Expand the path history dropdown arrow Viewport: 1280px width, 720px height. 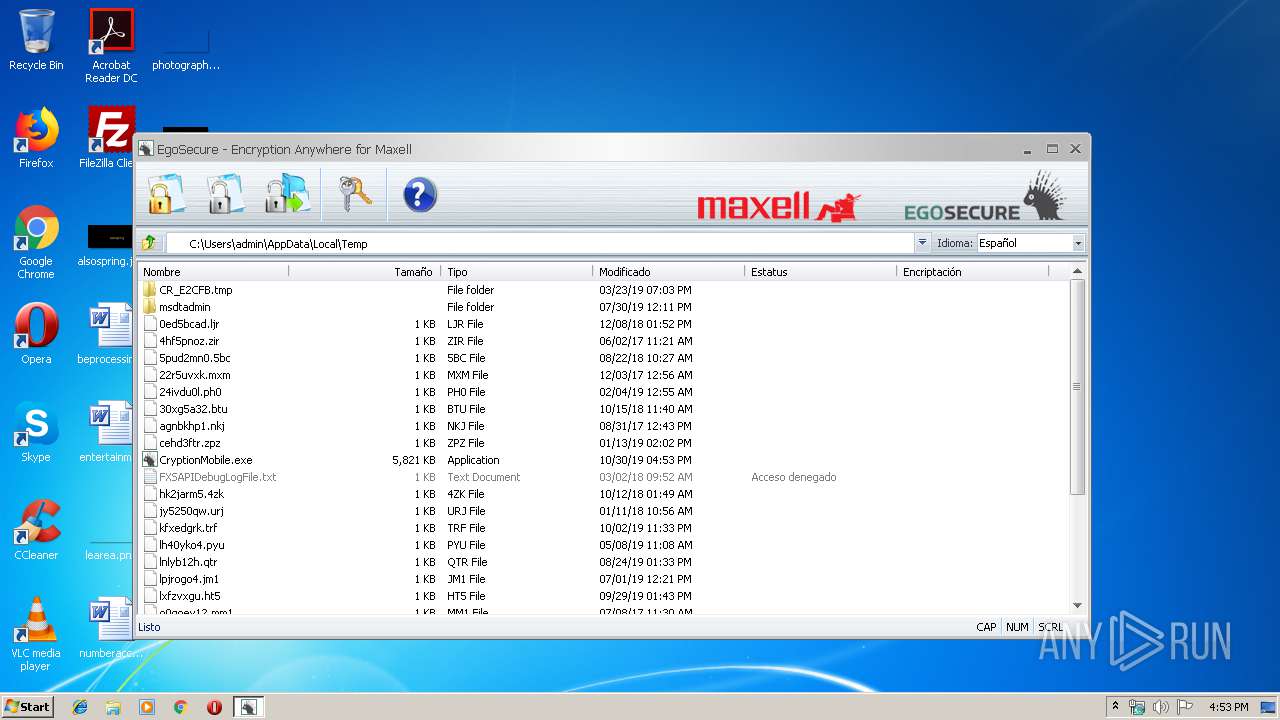point(921,243)
